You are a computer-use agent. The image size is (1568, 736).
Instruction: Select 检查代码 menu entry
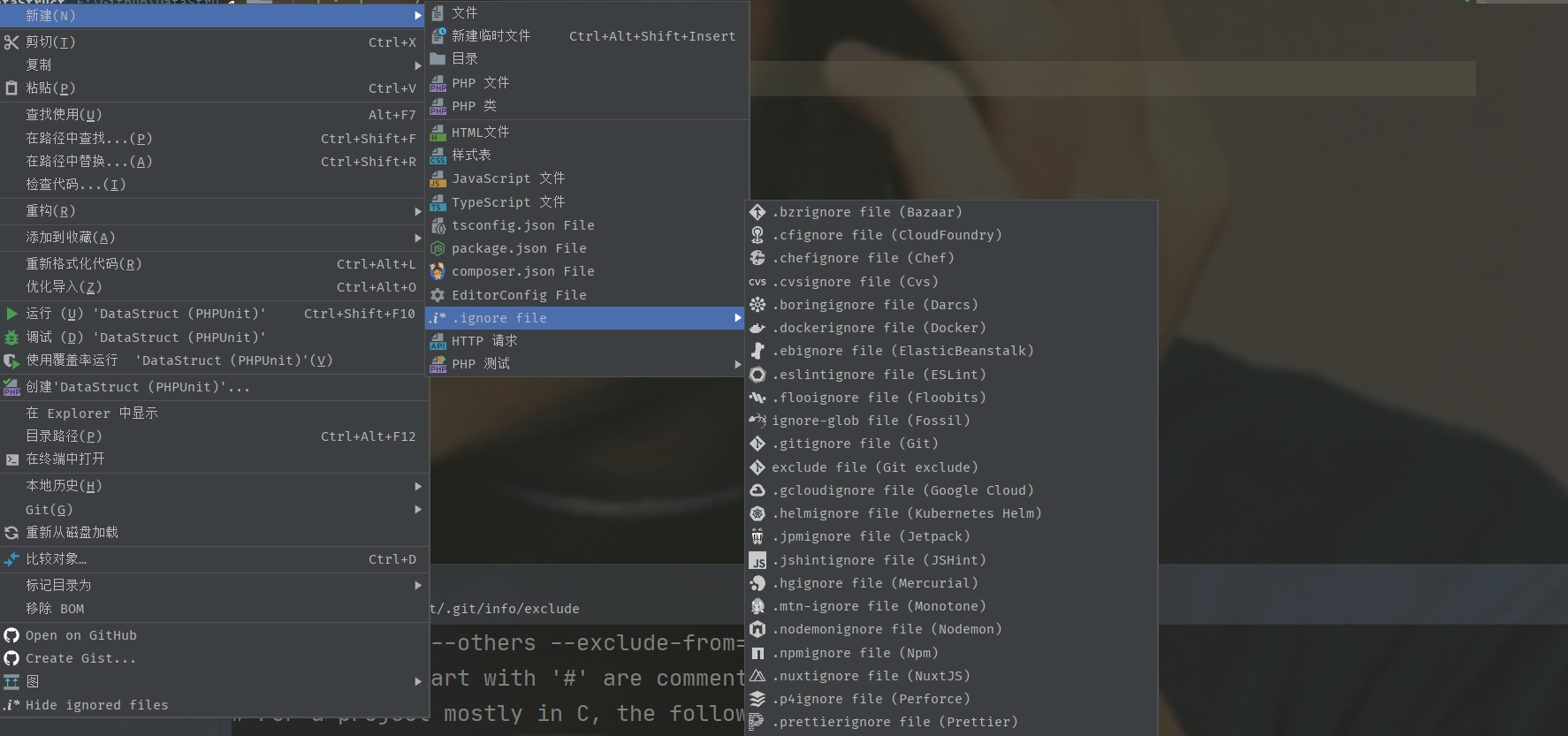214,185
